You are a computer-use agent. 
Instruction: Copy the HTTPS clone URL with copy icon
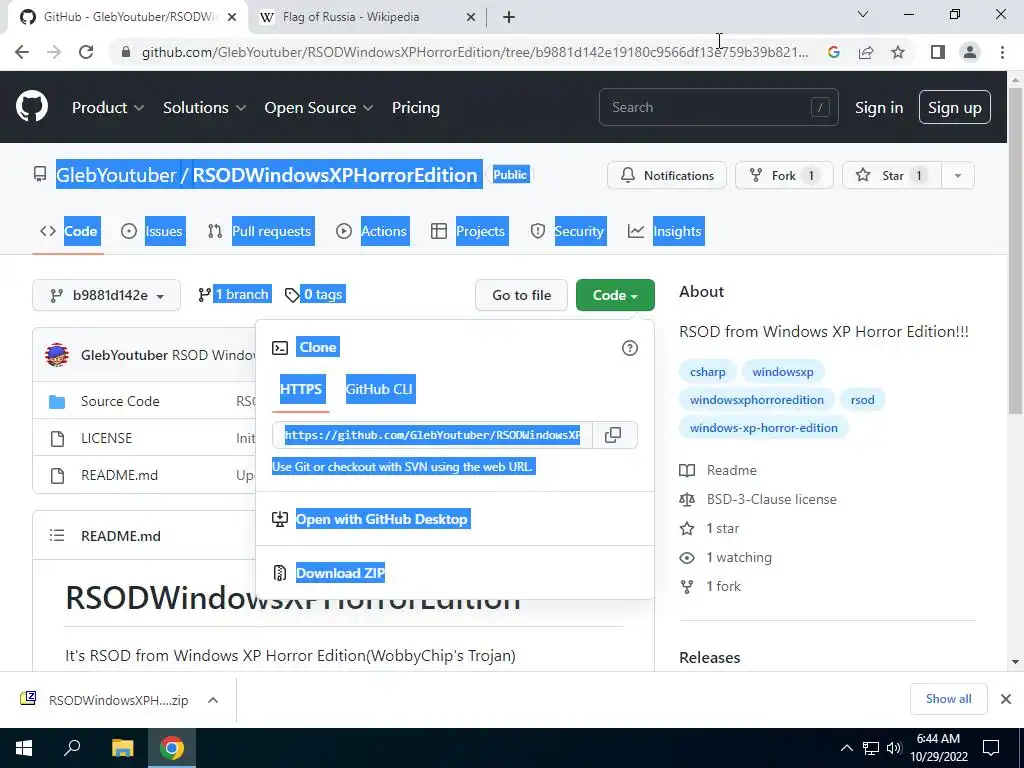tap(613, 435)
